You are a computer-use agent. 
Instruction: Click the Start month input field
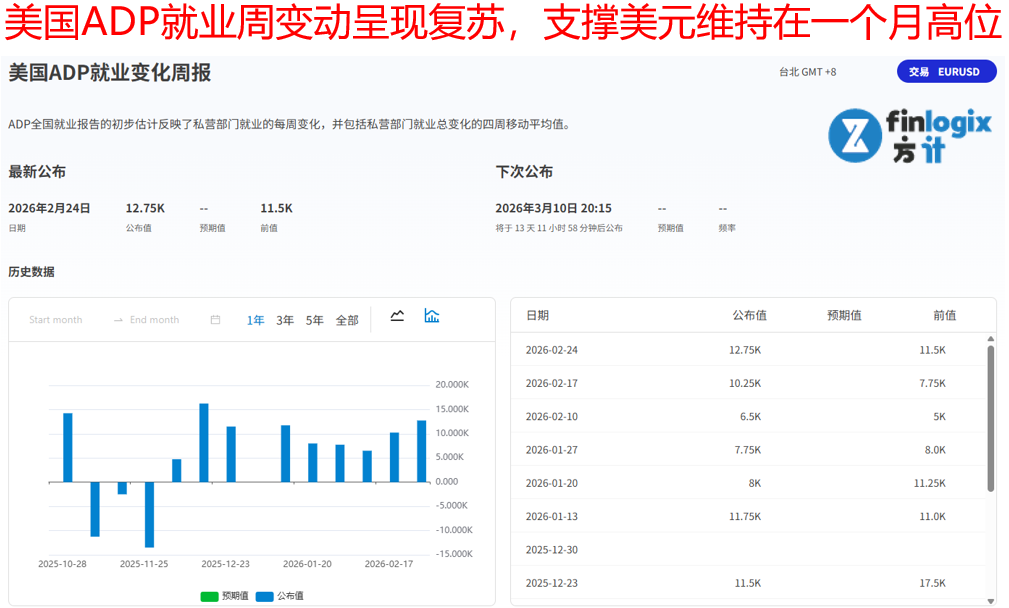[56, 320]
